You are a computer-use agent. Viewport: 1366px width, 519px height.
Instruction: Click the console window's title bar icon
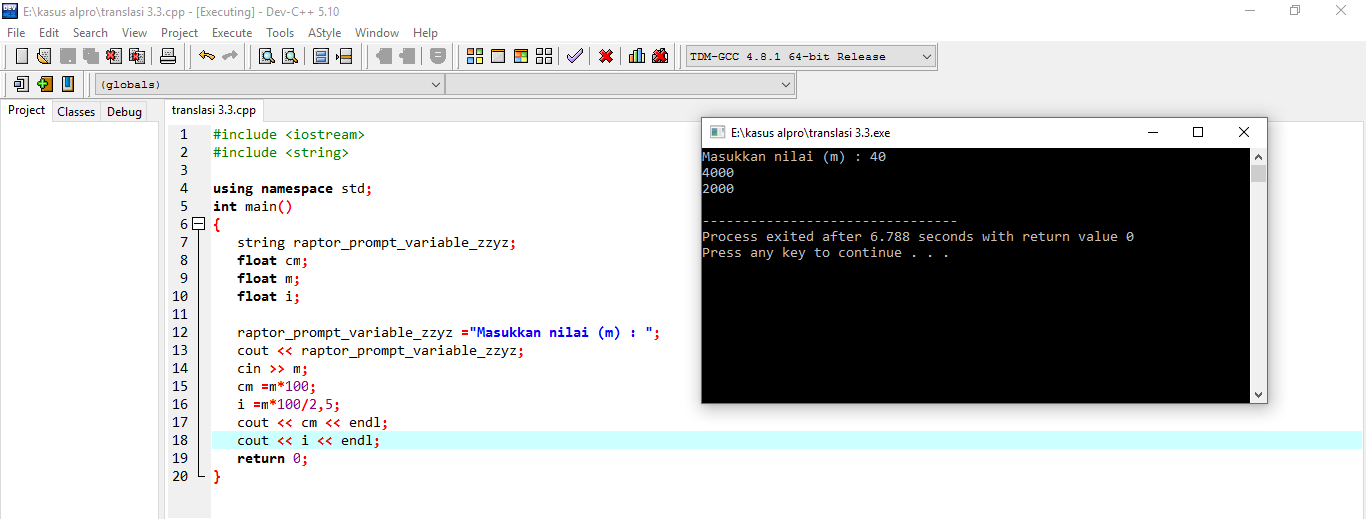(717, 132)
